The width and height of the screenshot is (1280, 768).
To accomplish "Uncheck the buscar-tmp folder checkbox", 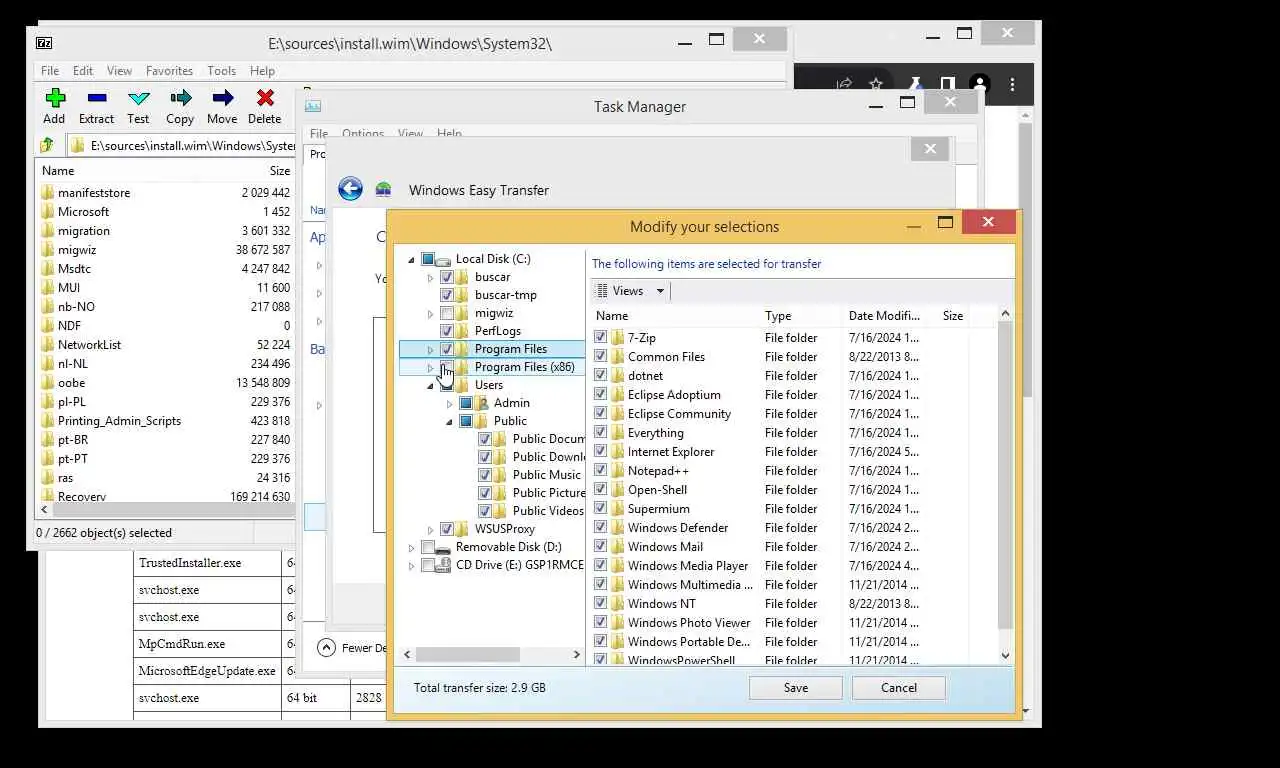I will coord(447,295).
